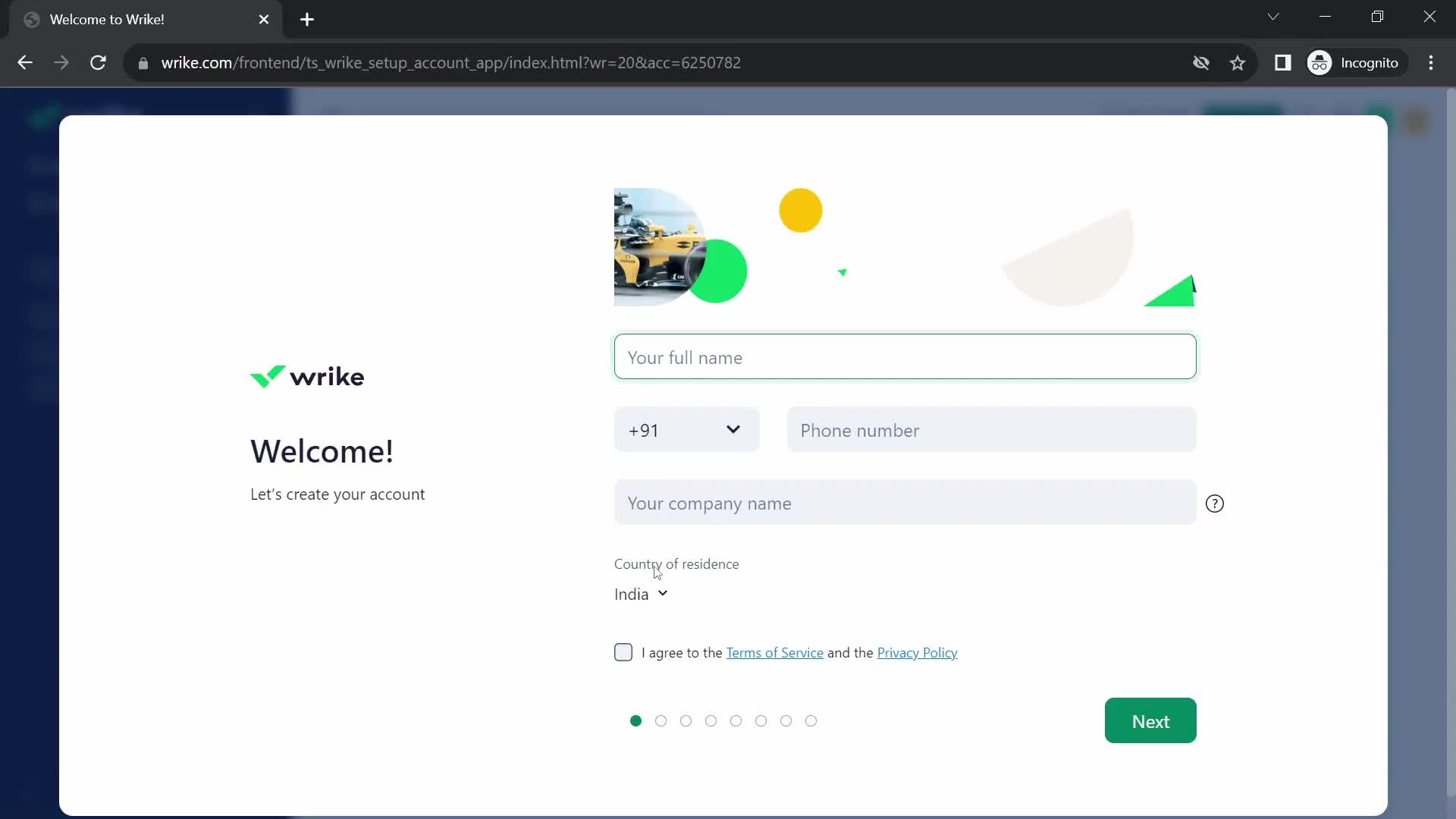This screenshot has height=819, width=1456.
Task: Open a new browser tab
Action: pyautogui.click(x=307, y=19)
